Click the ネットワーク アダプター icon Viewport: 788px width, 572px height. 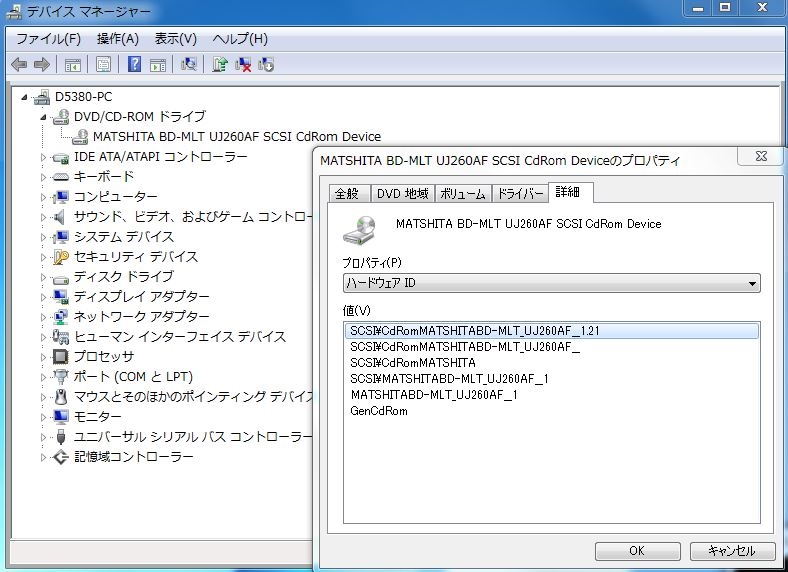pyautogui.click(x=60, y=317)
